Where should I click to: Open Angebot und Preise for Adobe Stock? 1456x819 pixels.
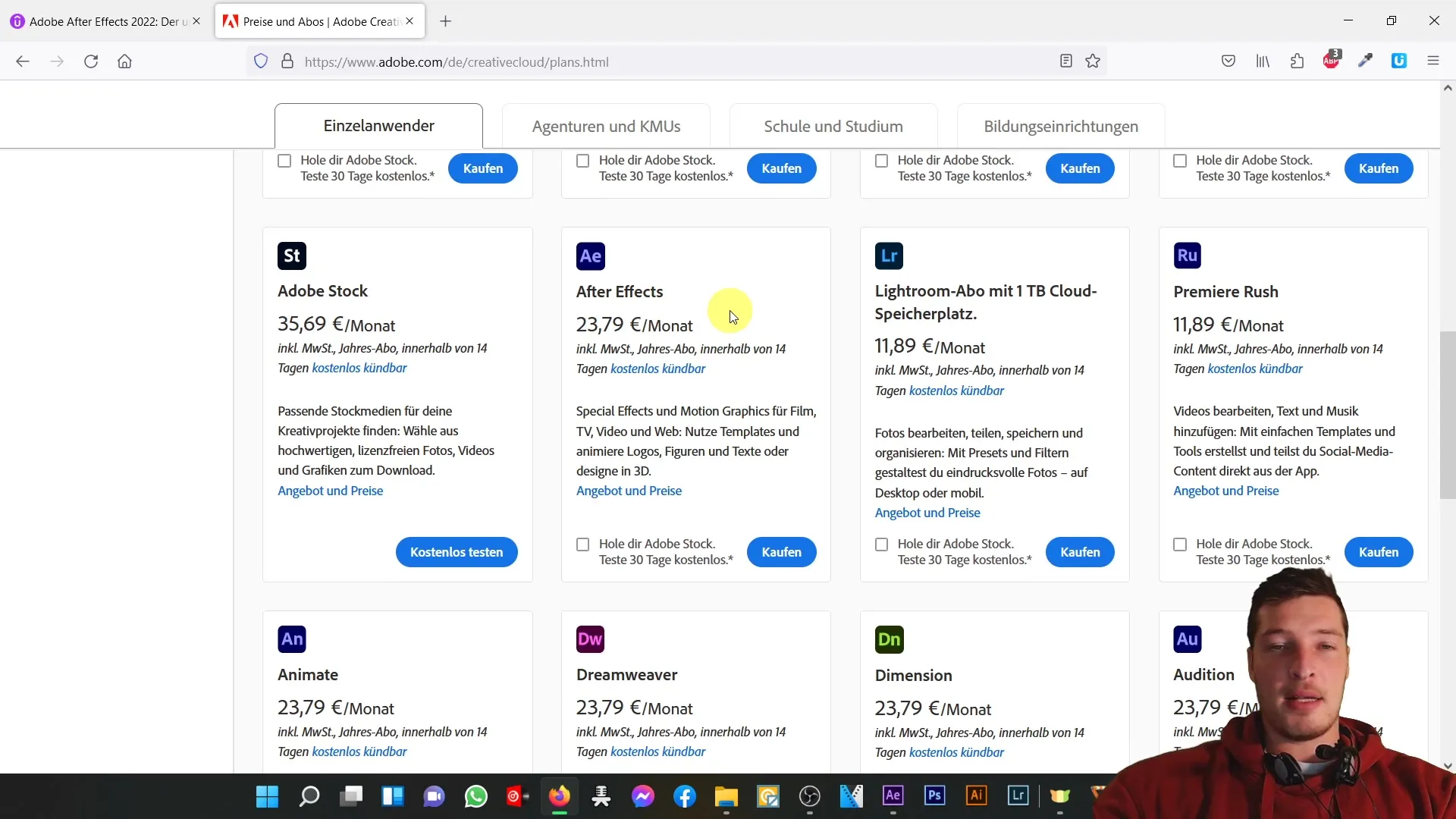click(x=330, y=491)
